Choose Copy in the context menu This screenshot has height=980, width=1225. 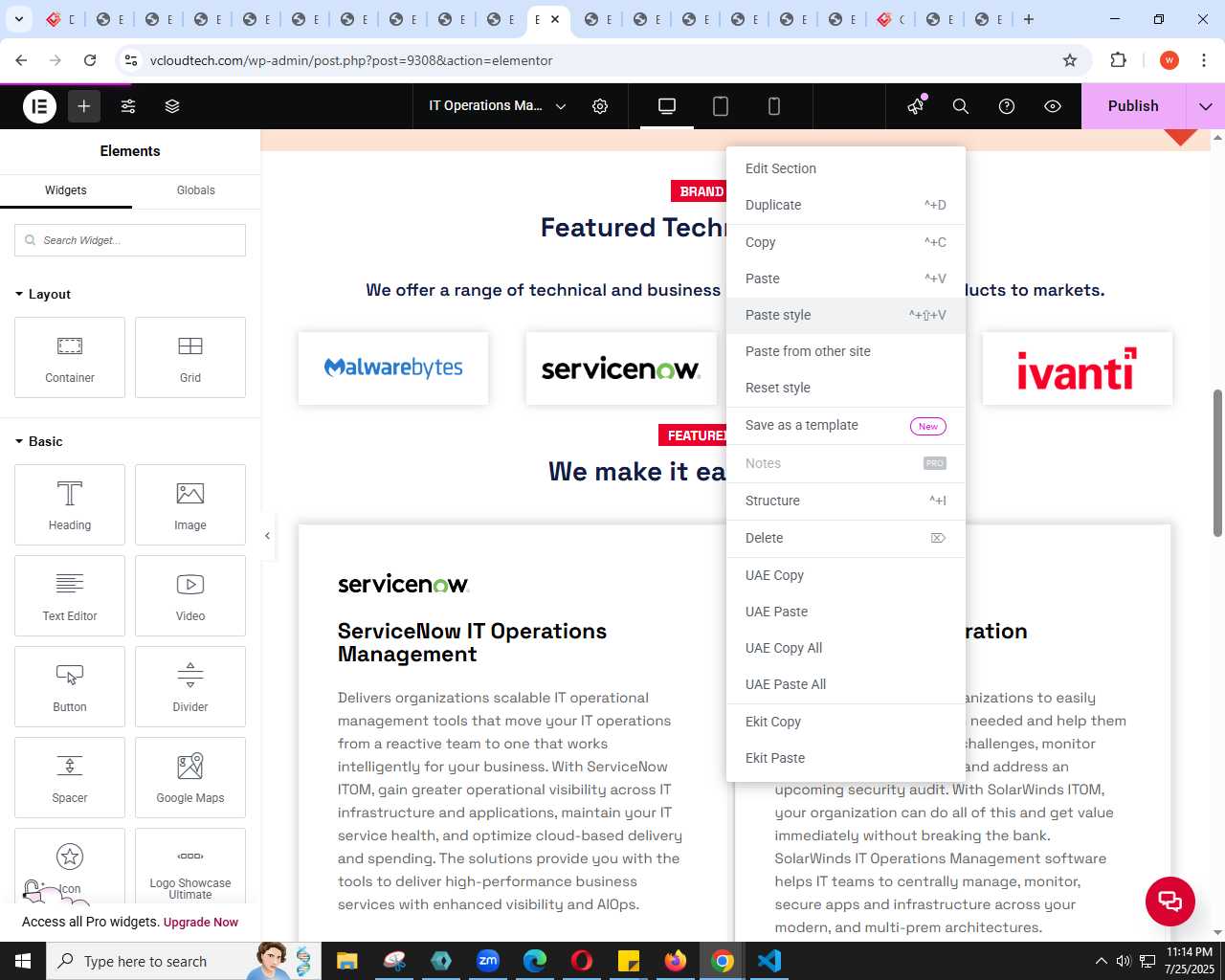pos(846,242)
